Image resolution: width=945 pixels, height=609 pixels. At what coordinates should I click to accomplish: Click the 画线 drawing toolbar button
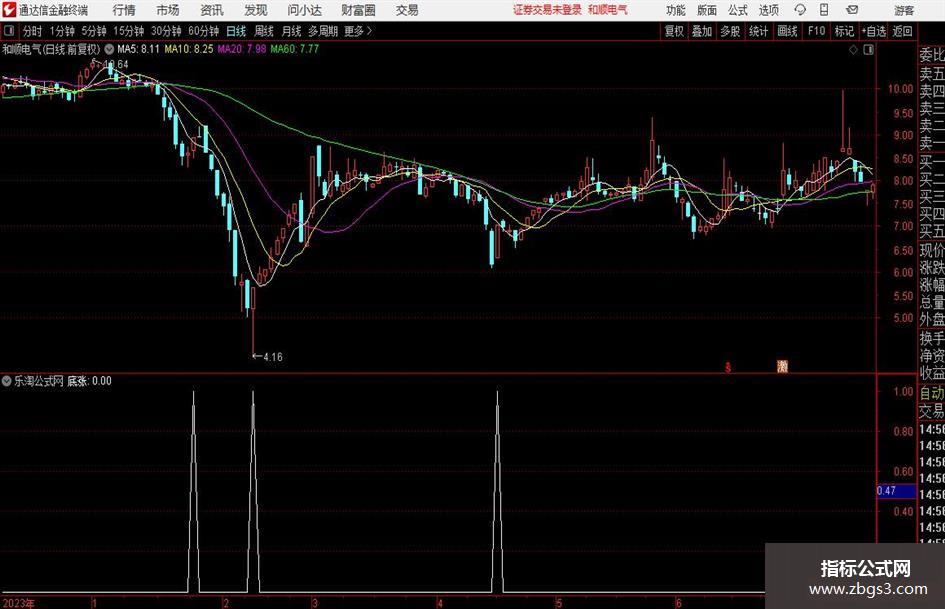(787, 31)
